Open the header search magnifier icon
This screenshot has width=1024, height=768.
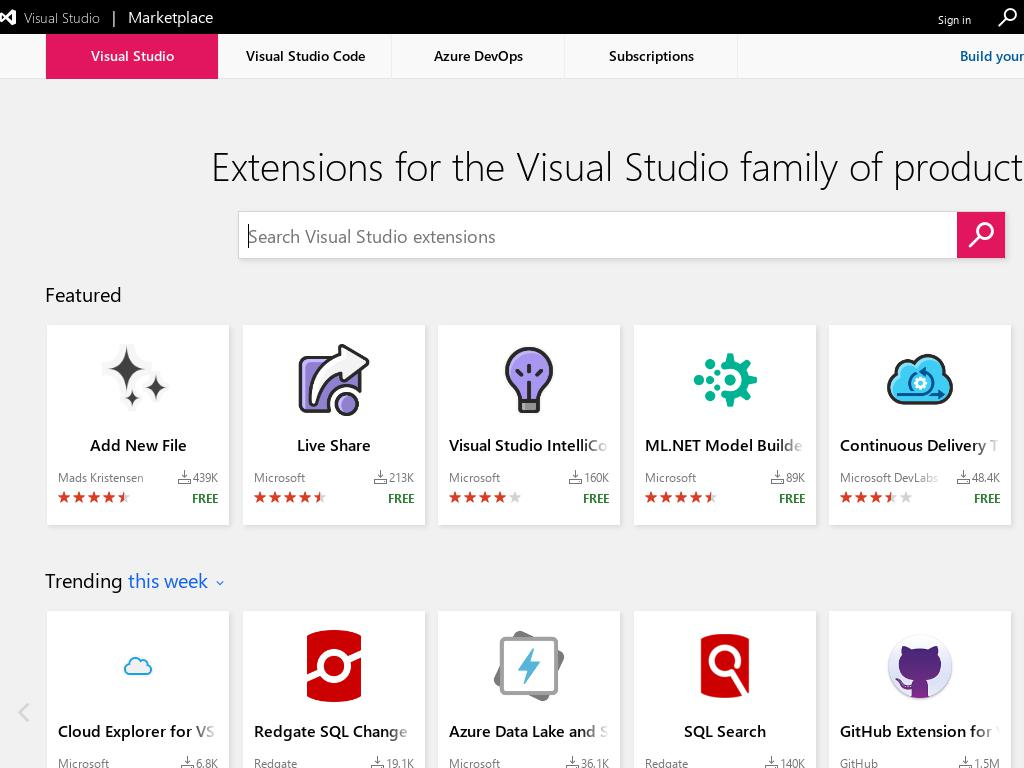click(1007, 18)
